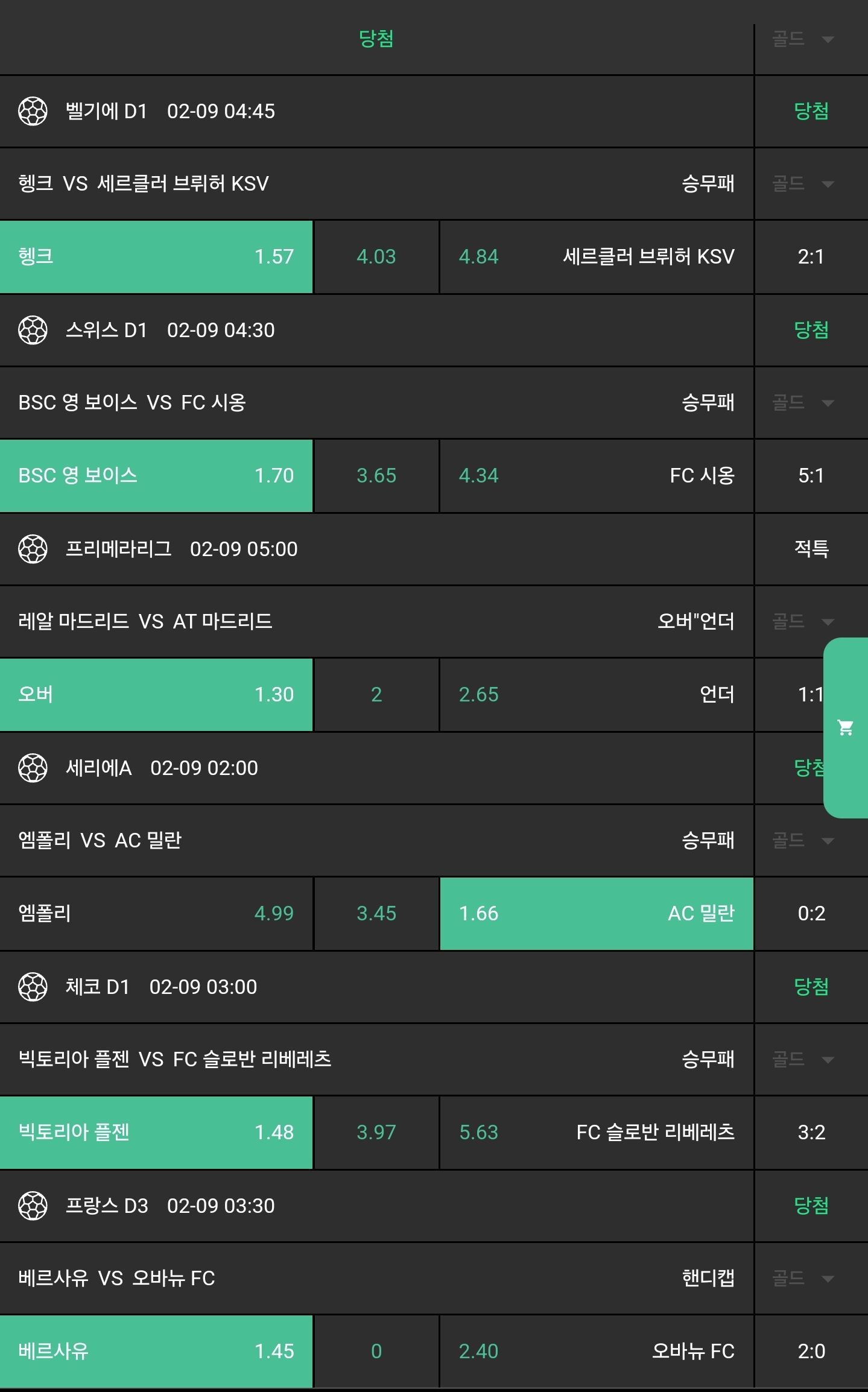
Task: Choose 엠폴리 at 4.99 odds
Action: point(156,914)
